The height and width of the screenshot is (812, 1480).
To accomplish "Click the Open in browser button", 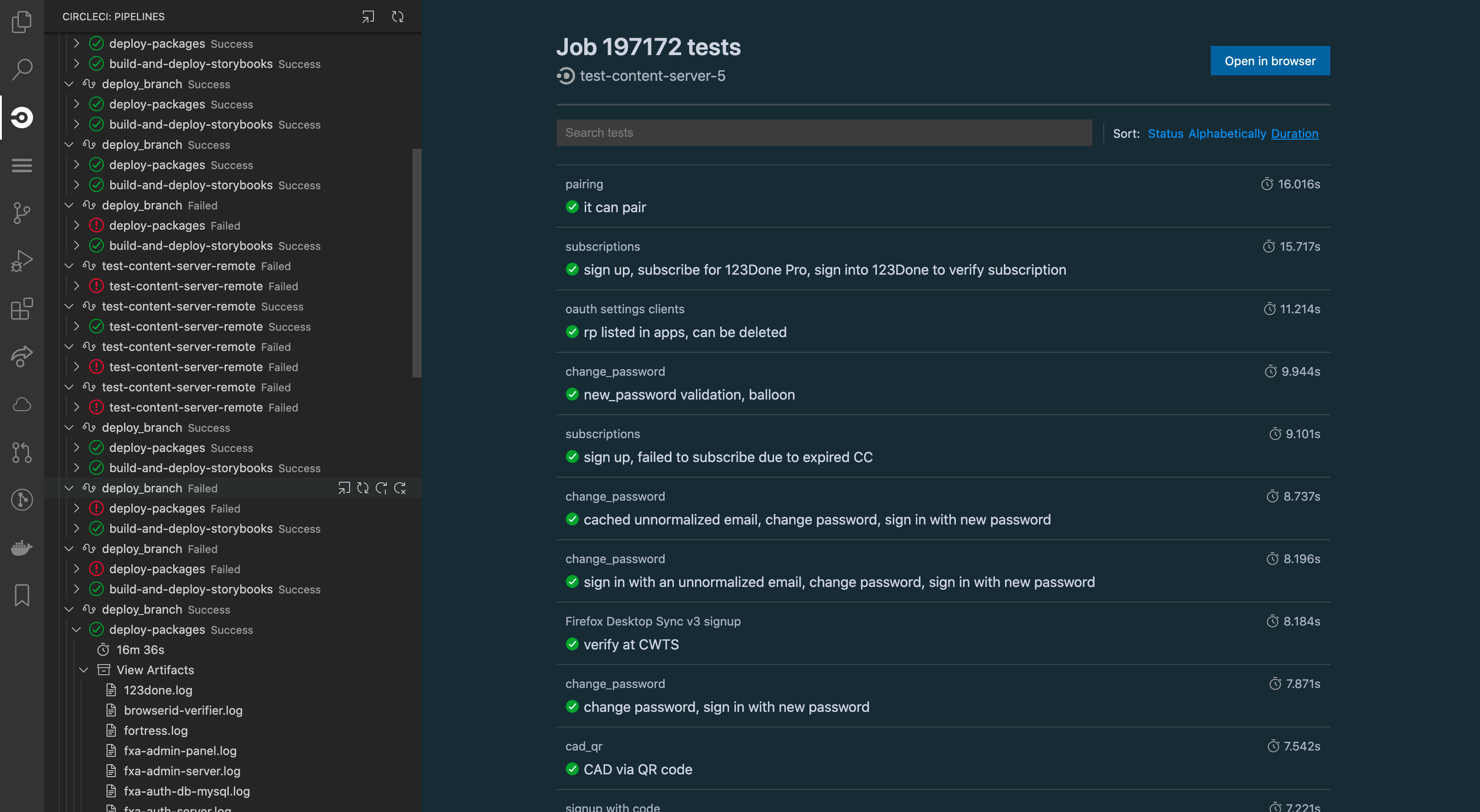I will tap(1270, 61).
